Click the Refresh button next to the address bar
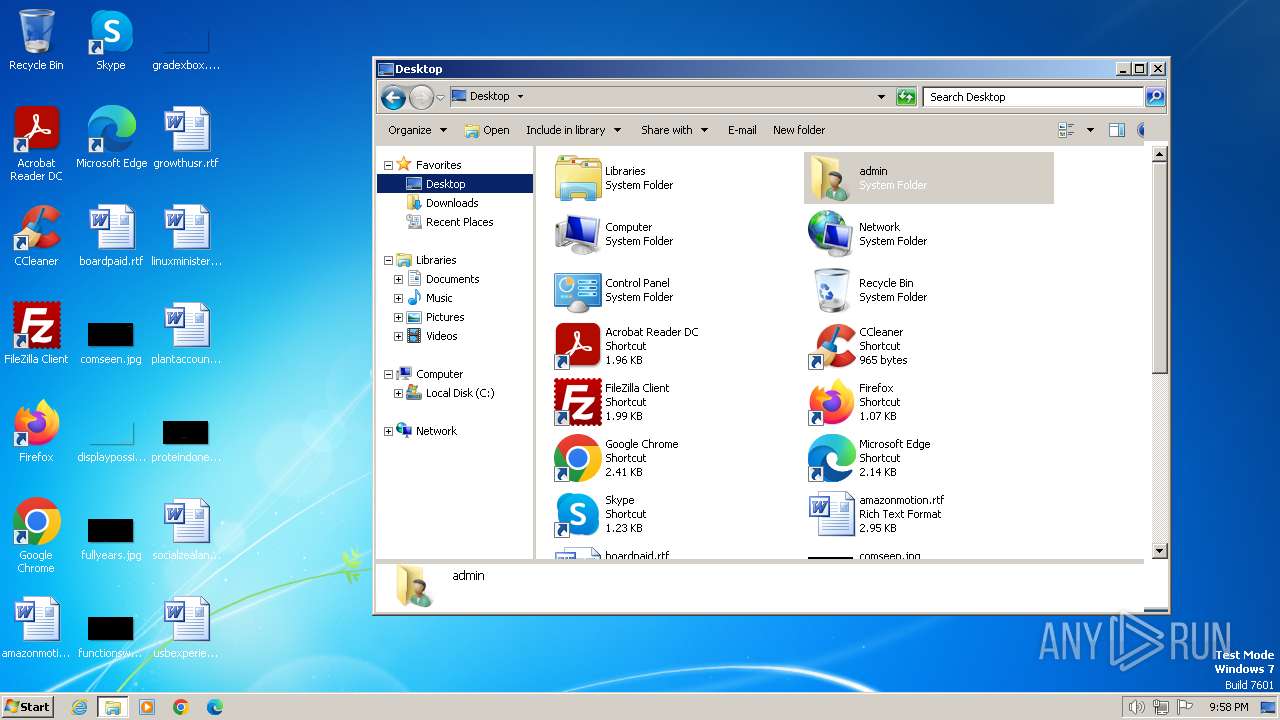Image resolution: width=1280 pixels, height=720 pixels. 906,97
